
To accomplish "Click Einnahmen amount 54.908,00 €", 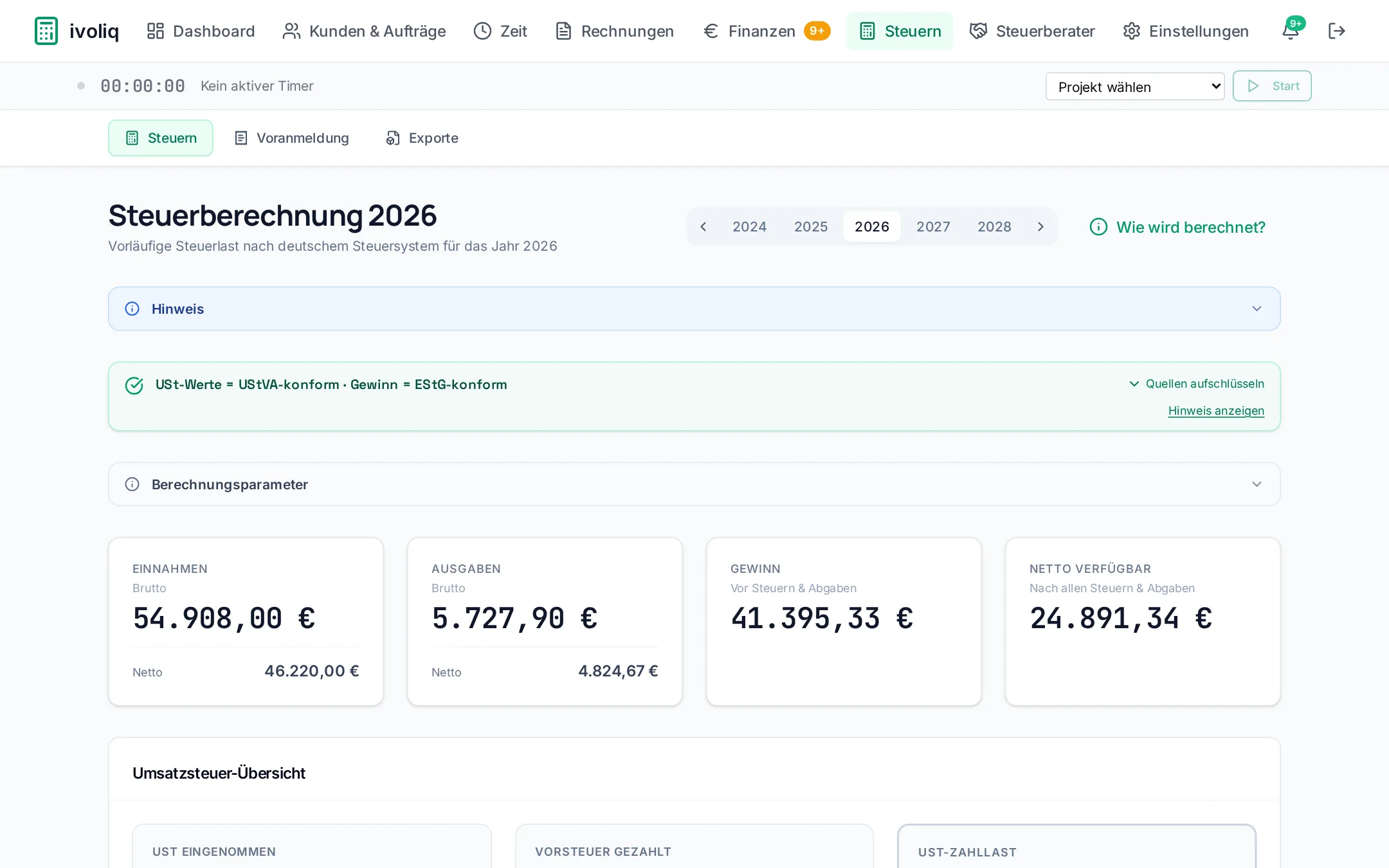I will (x=224, y=618).
